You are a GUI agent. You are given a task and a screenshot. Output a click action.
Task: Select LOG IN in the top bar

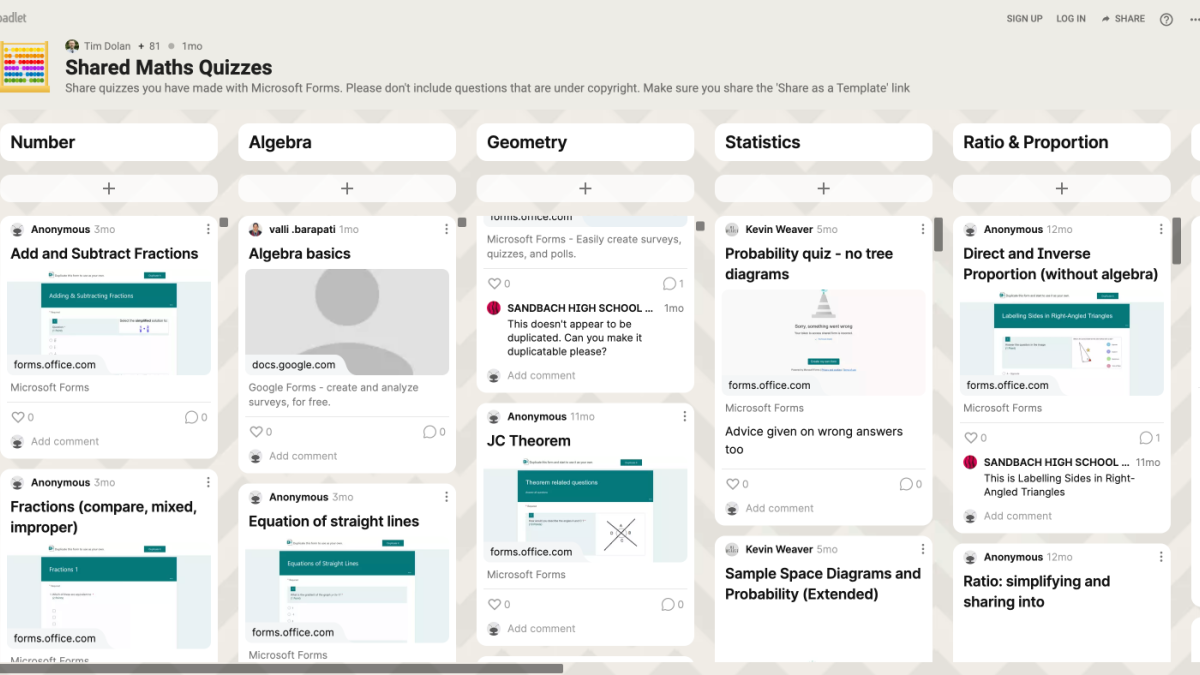pos(1070,18)
